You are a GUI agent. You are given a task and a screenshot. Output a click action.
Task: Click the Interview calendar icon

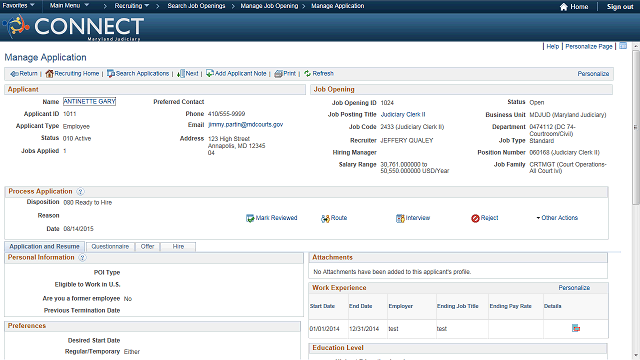[x=400, y=218]
